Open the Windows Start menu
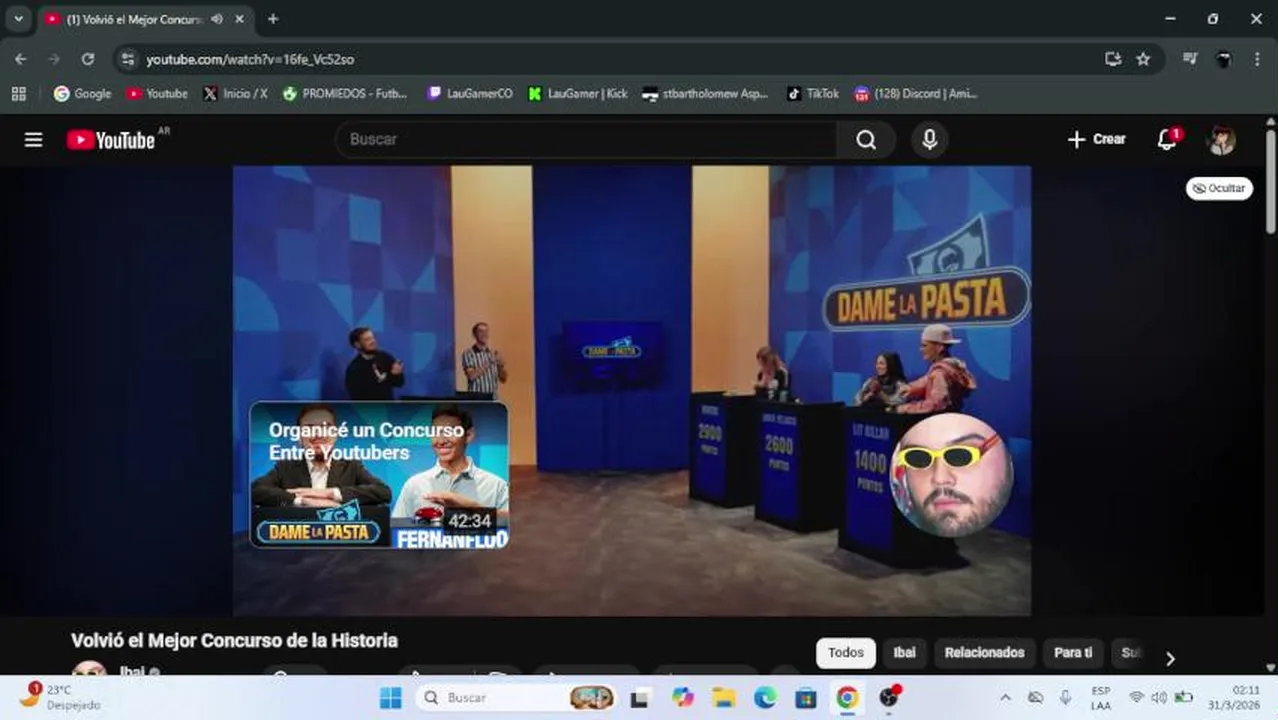This screenshot has width=1278, height=720. 391,697
